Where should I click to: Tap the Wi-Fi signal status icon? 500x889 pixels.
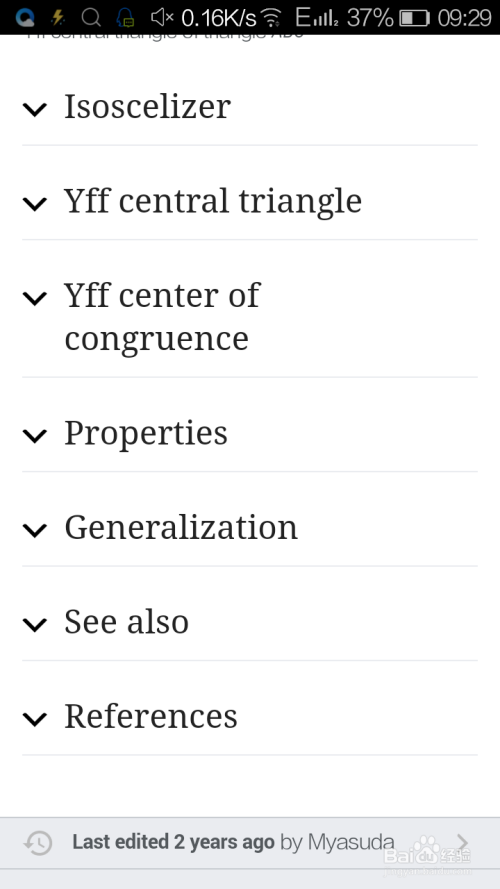click(x=272, y=18)
